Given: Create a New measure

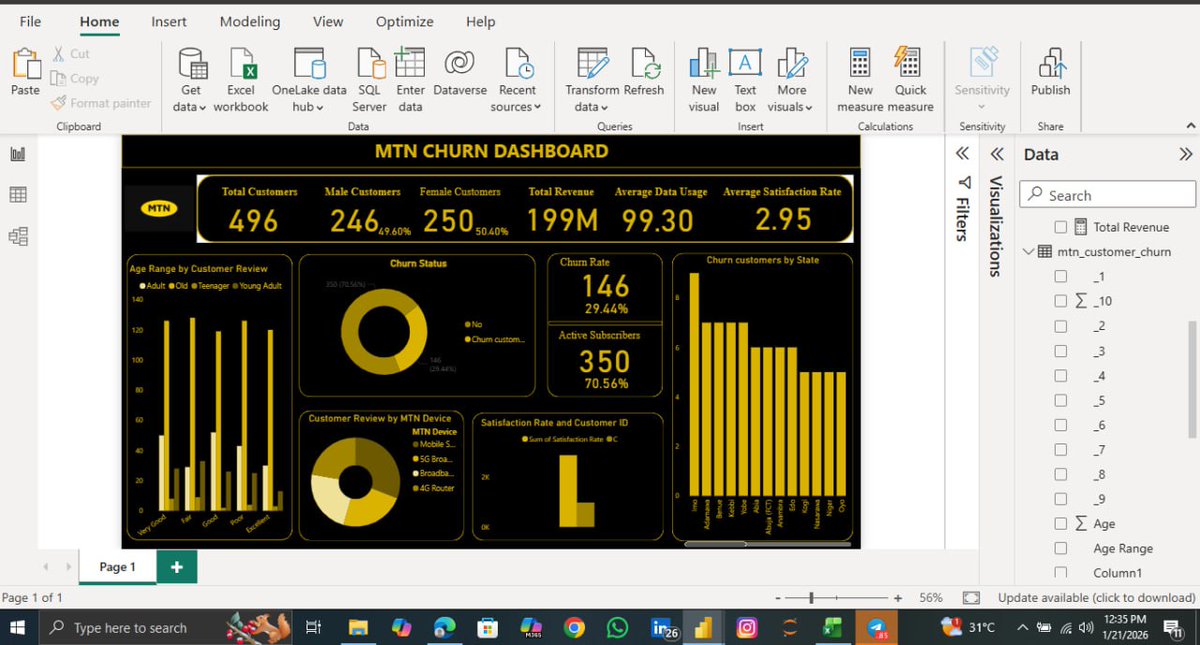Looking at the screenshot, I should pyautogui.click(x=860, y=80).
